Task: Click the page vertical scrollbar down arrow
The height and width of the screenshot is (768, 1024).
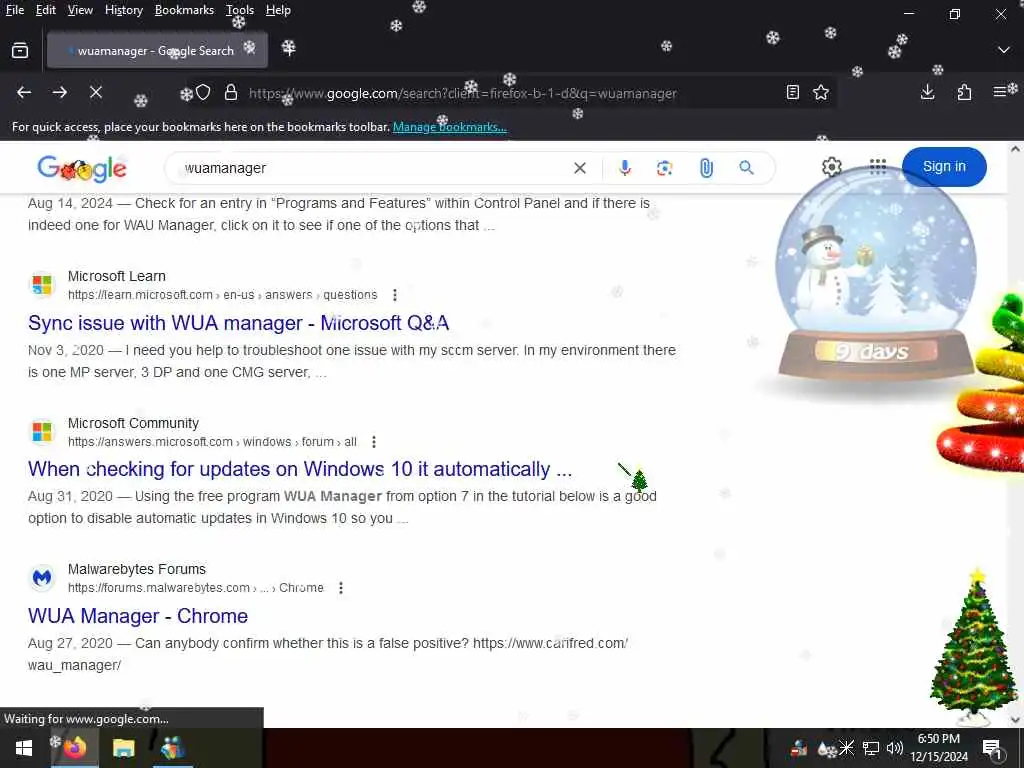Action: click(x=1016, y=720)
